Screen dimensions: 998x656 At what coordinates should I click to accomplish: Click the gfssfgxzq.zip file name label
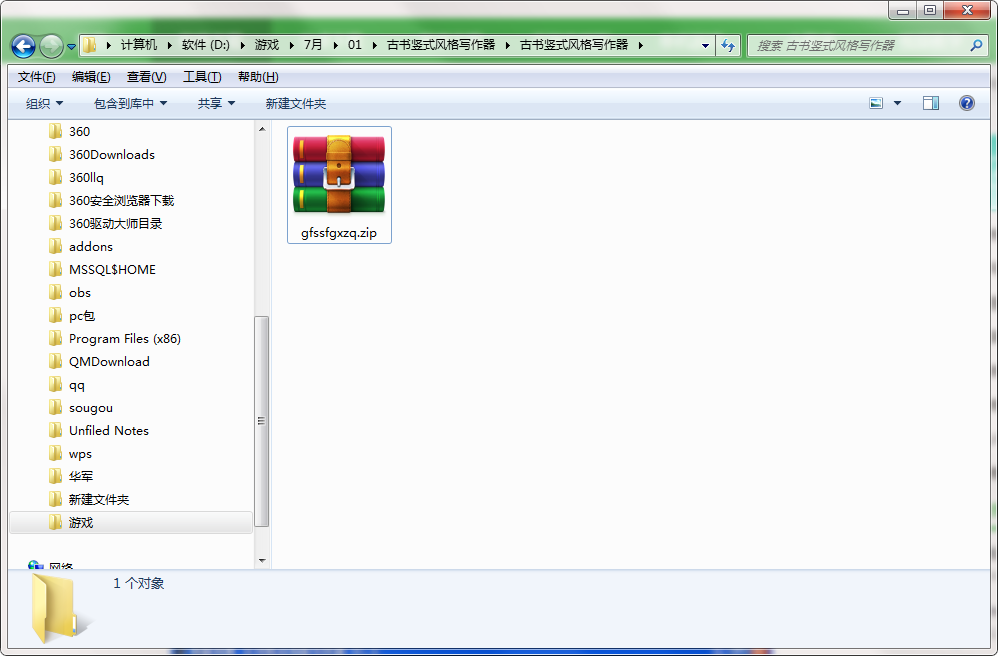[339, 233]
